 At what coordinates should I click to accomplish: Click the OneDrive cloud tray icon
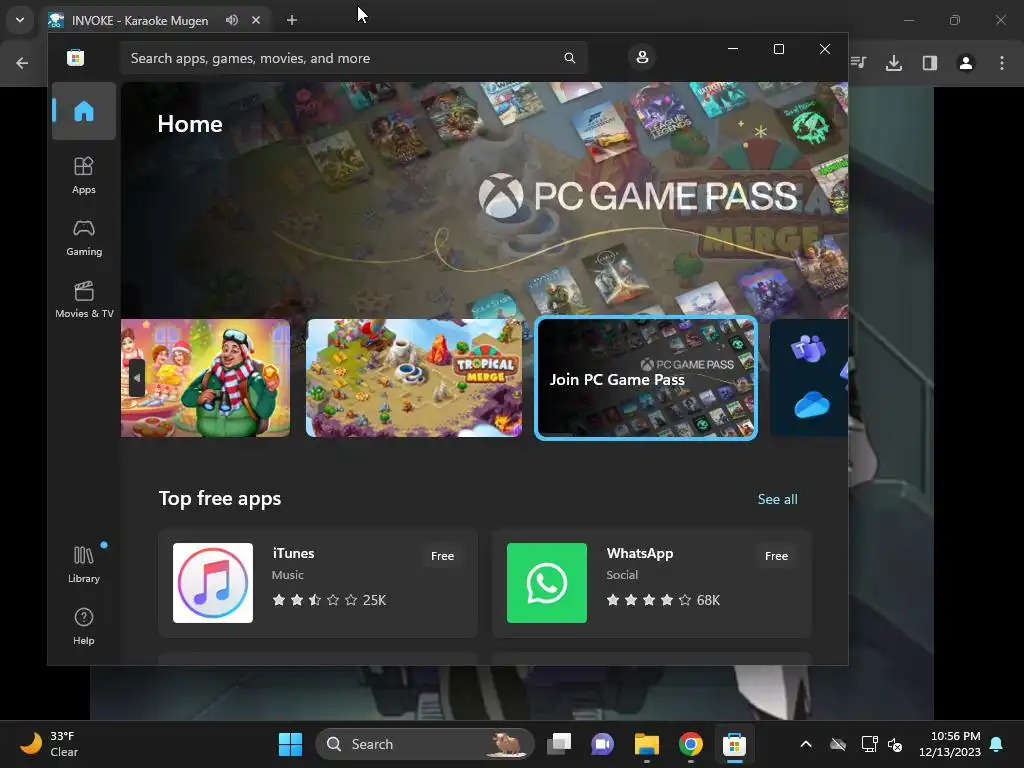(x=838, y=744)
